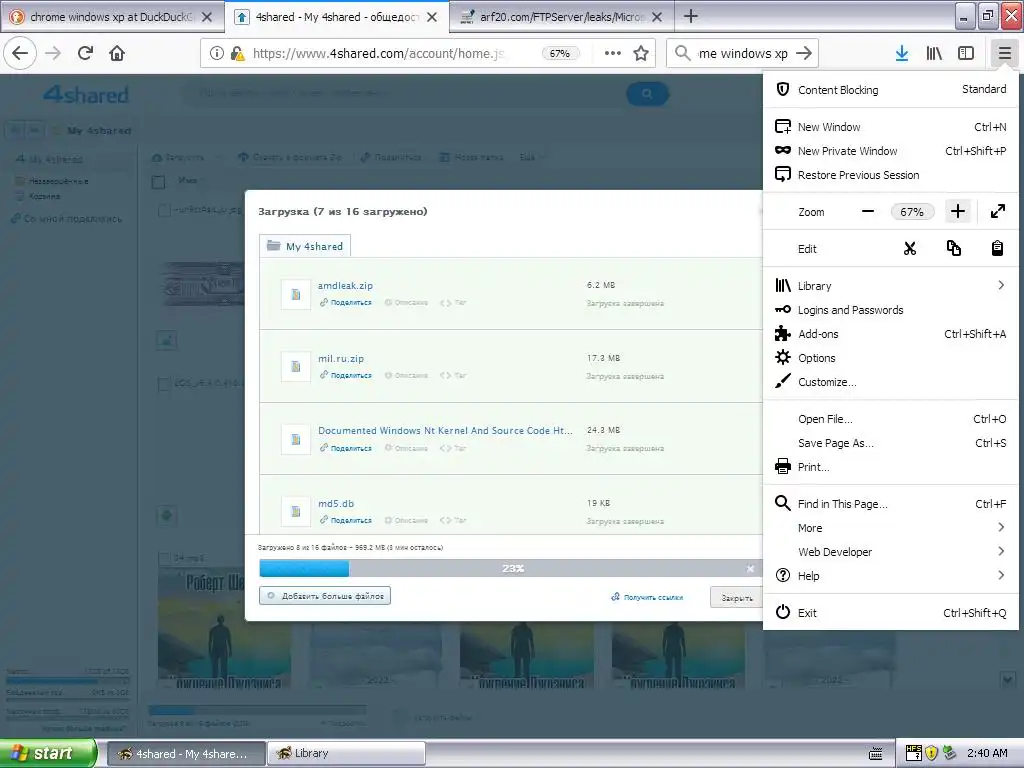This screenshot has width=1024, height=768.
Task: Open amdleak.zip file link
Action: coord(345,285)
